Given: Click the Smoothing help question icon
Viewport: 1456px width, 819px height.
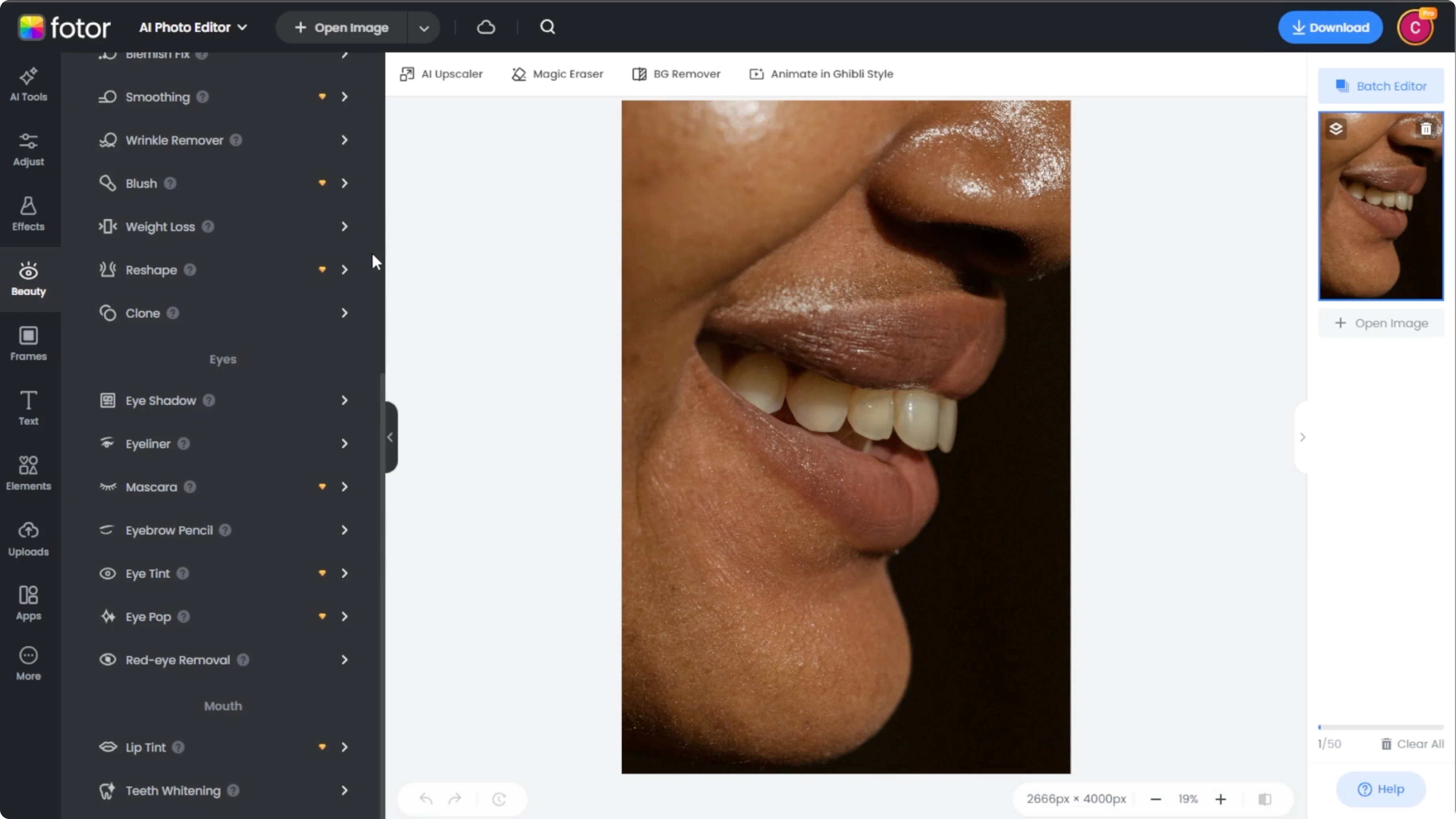Looking at the screenshot, I should (202, 97).
